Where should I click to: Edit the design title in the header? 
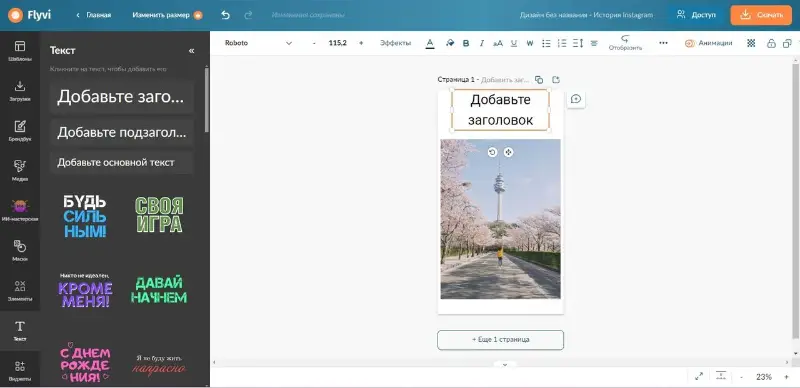586,15
